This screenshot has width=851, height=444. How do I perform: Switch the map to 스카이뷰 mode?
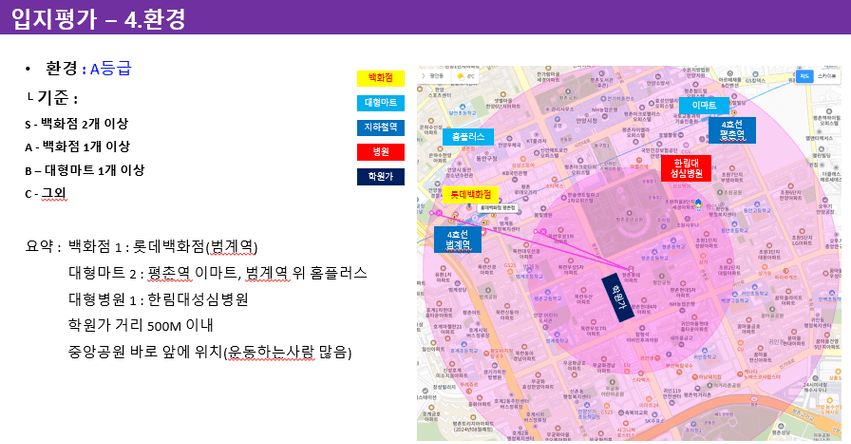(827, 77)
